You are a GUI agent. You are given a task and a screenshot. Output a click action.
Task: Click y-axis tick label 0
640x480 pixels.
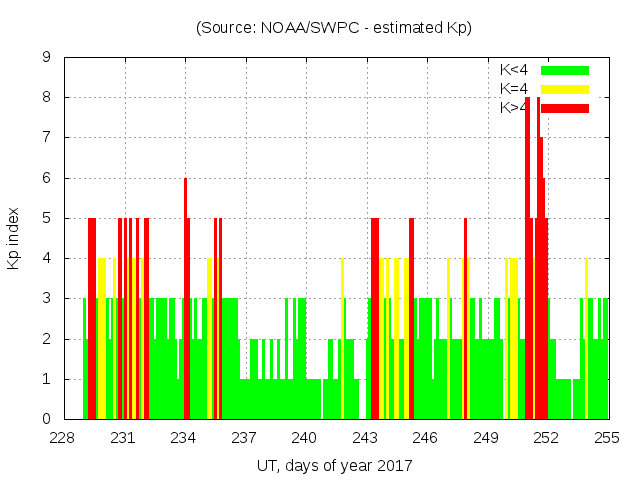pyautogui.click(x=47, y=419)
